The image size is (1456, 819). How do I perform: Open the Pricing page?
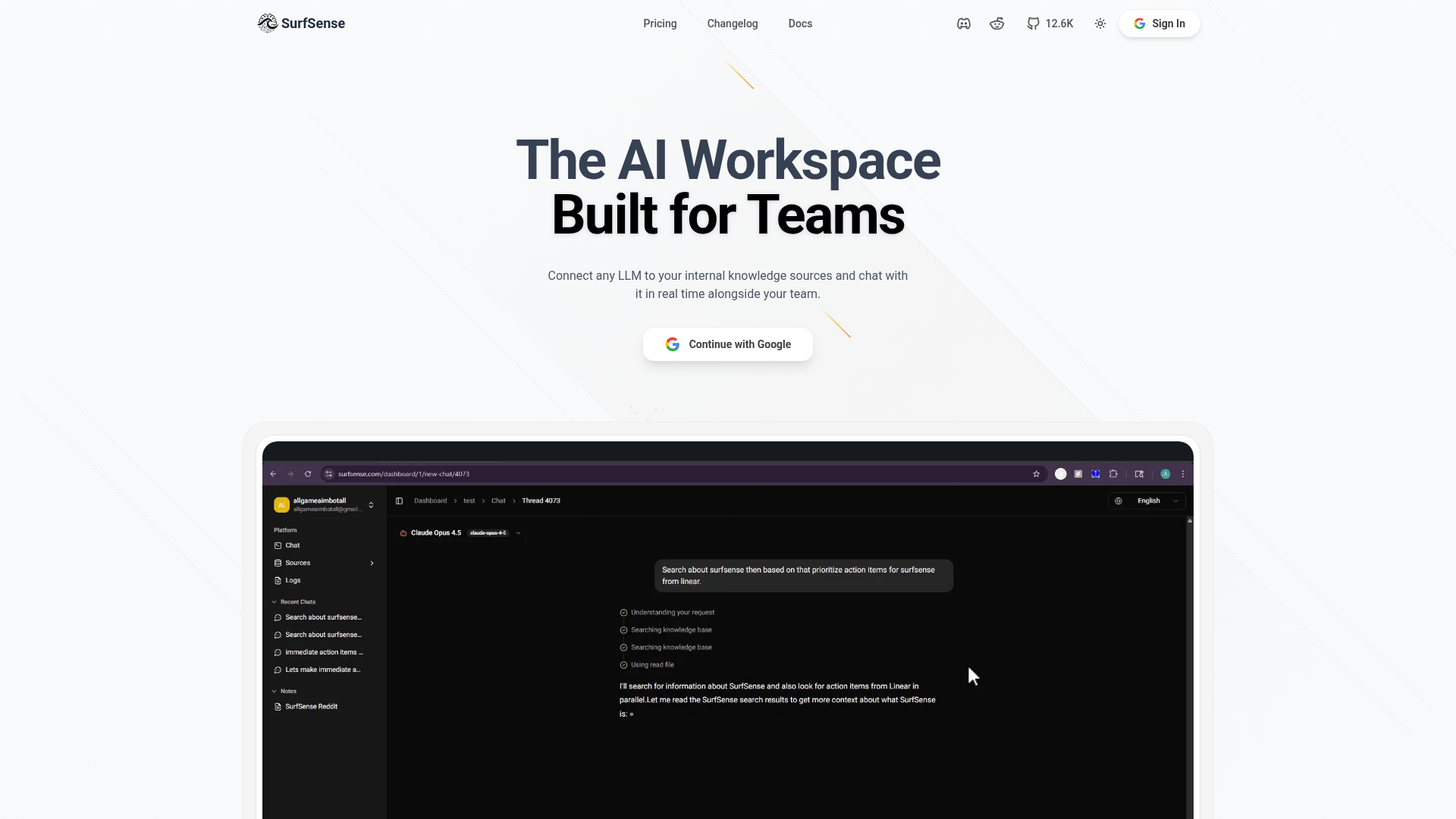pos(660,24)
